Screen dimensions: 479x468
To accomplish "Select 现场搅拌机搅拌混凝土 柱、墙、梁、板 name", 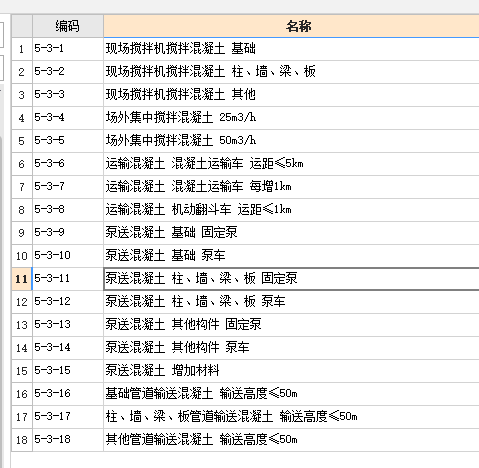I will 291,72.
